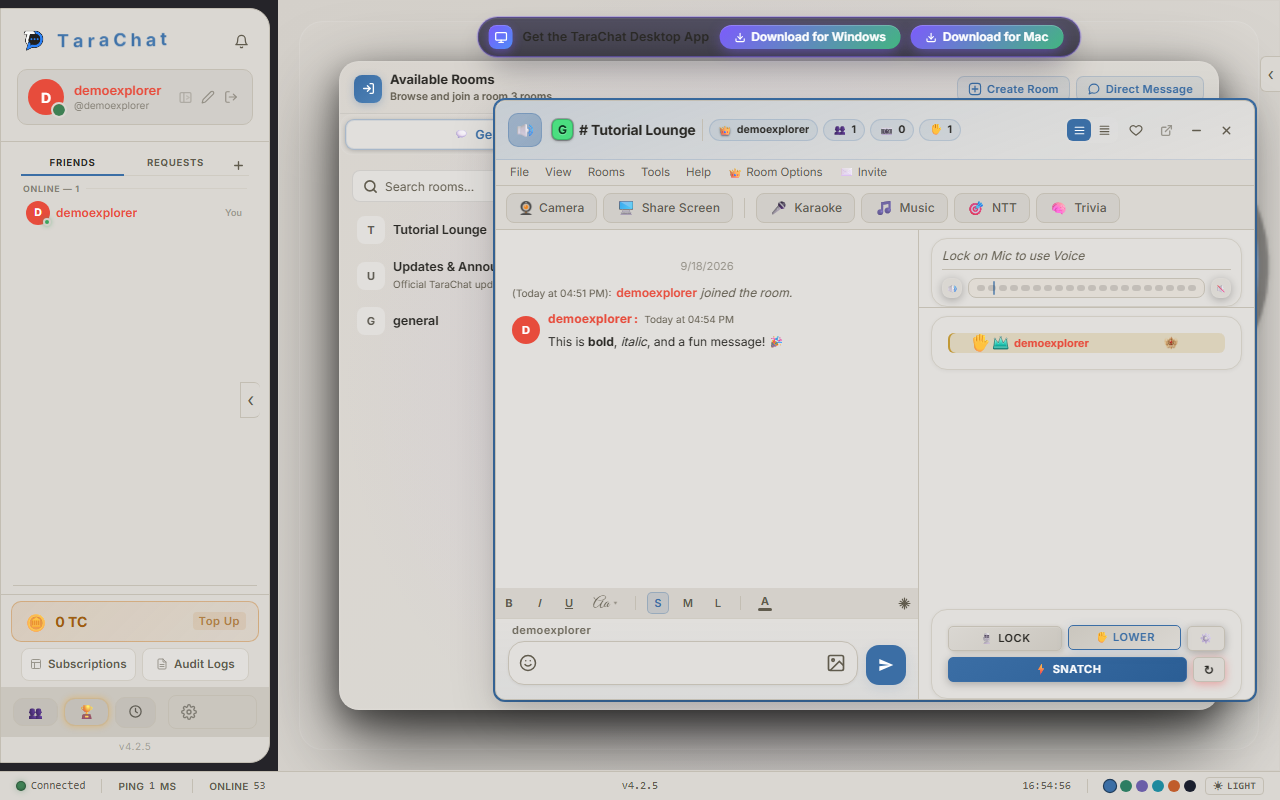
Task: Toggle underline formatting
Action: click(569, 603)
